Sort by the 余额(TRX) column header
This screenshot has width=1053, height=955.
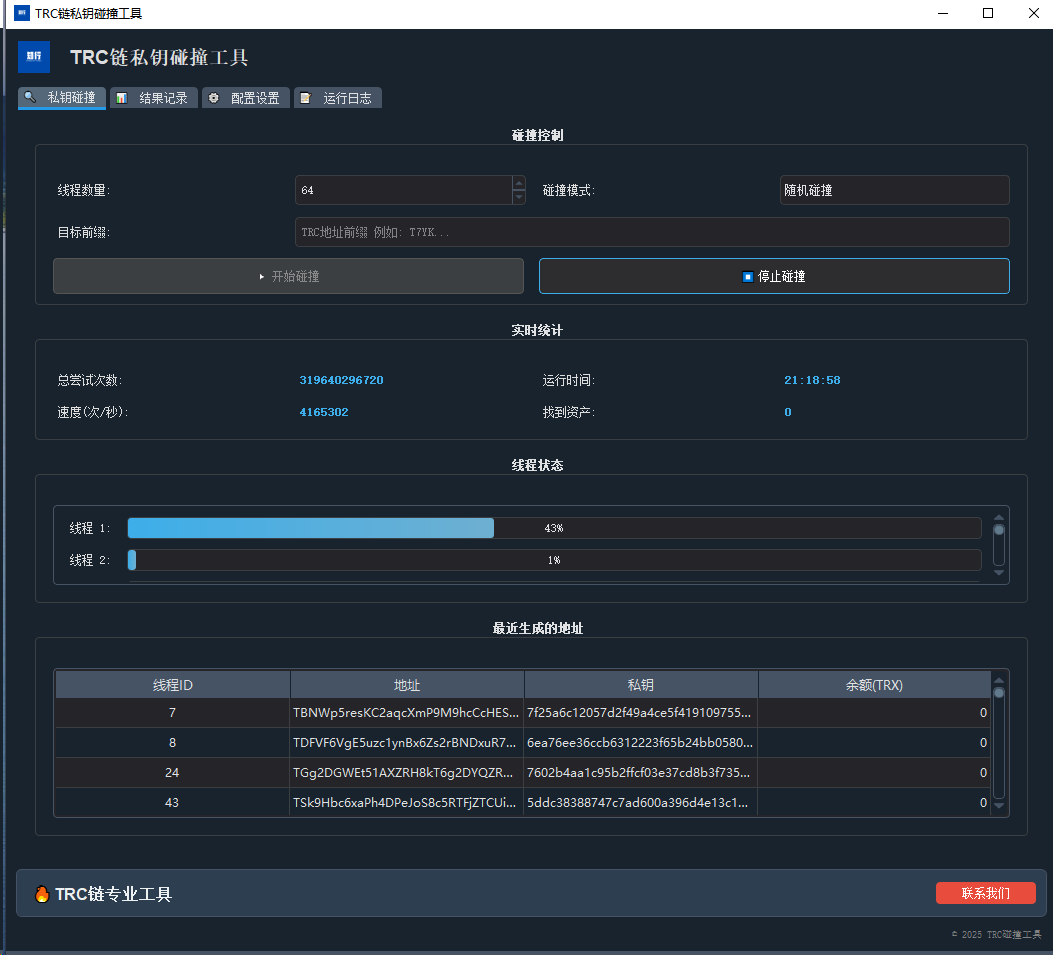(874, 685)
